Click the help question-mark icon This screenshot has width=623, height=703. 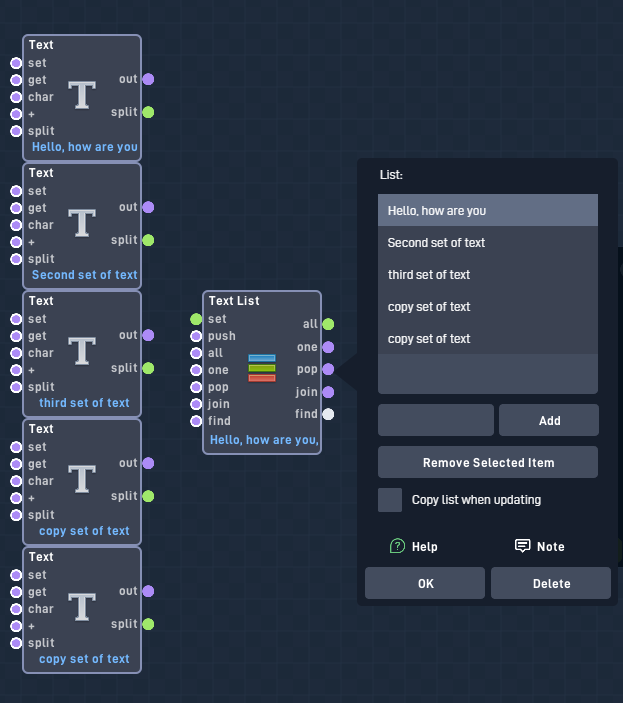tap(398, 546)
